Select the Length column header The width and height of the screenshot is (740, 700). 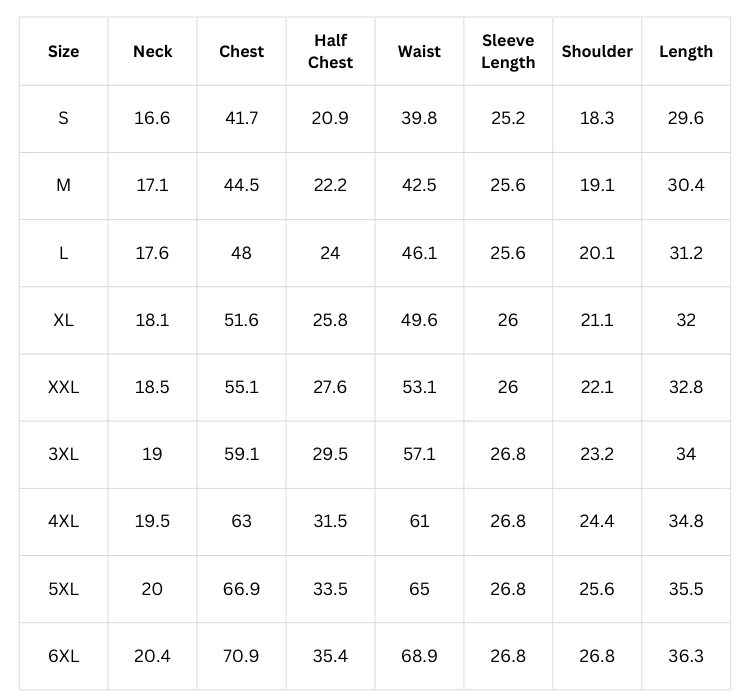pyautogui.click(x=686, y=51)
